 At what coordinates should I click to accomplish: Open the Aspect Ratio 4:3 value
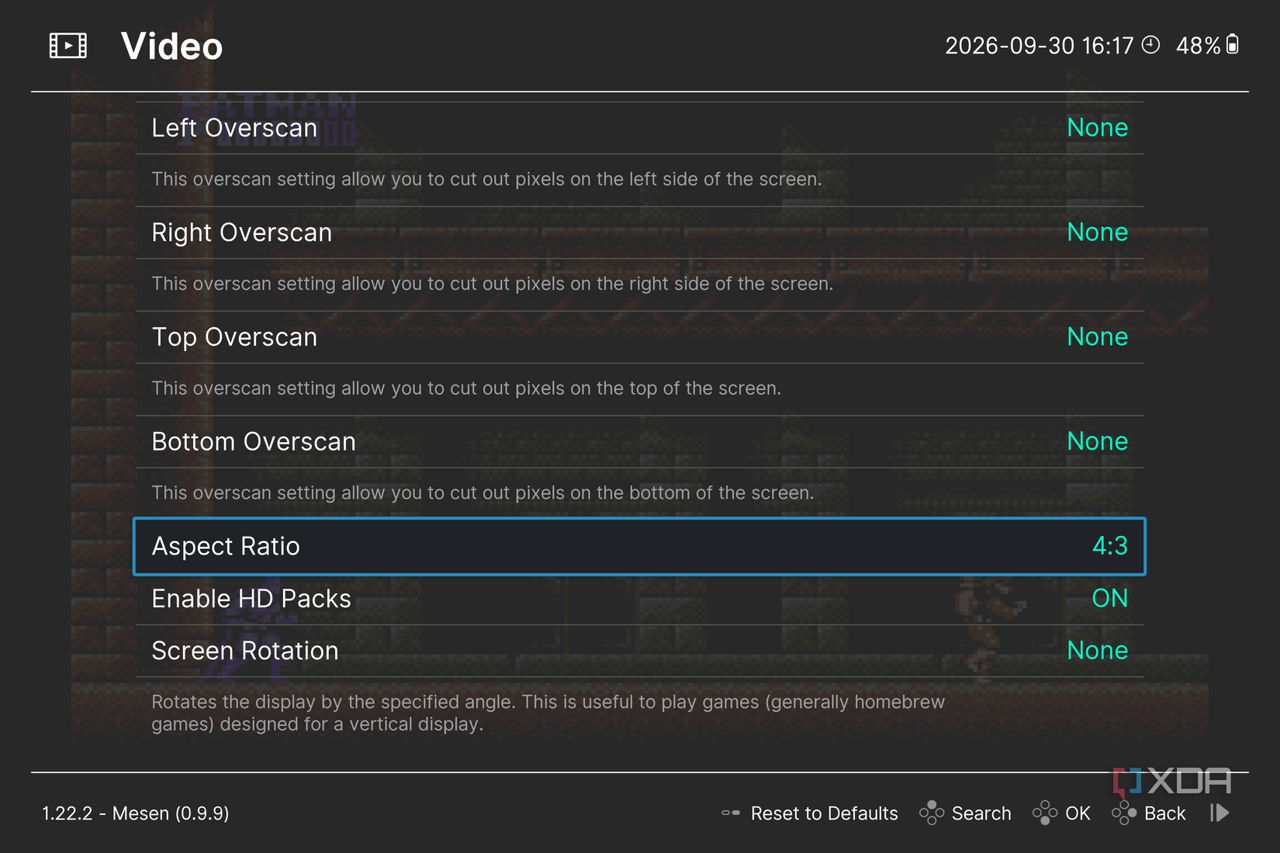point(1110,546)
